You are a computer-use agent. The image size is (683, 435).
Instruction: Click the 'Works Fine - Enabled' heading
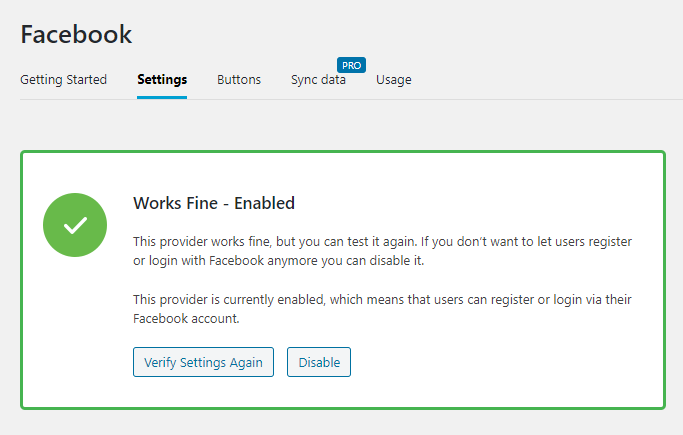tap(214, 203)
